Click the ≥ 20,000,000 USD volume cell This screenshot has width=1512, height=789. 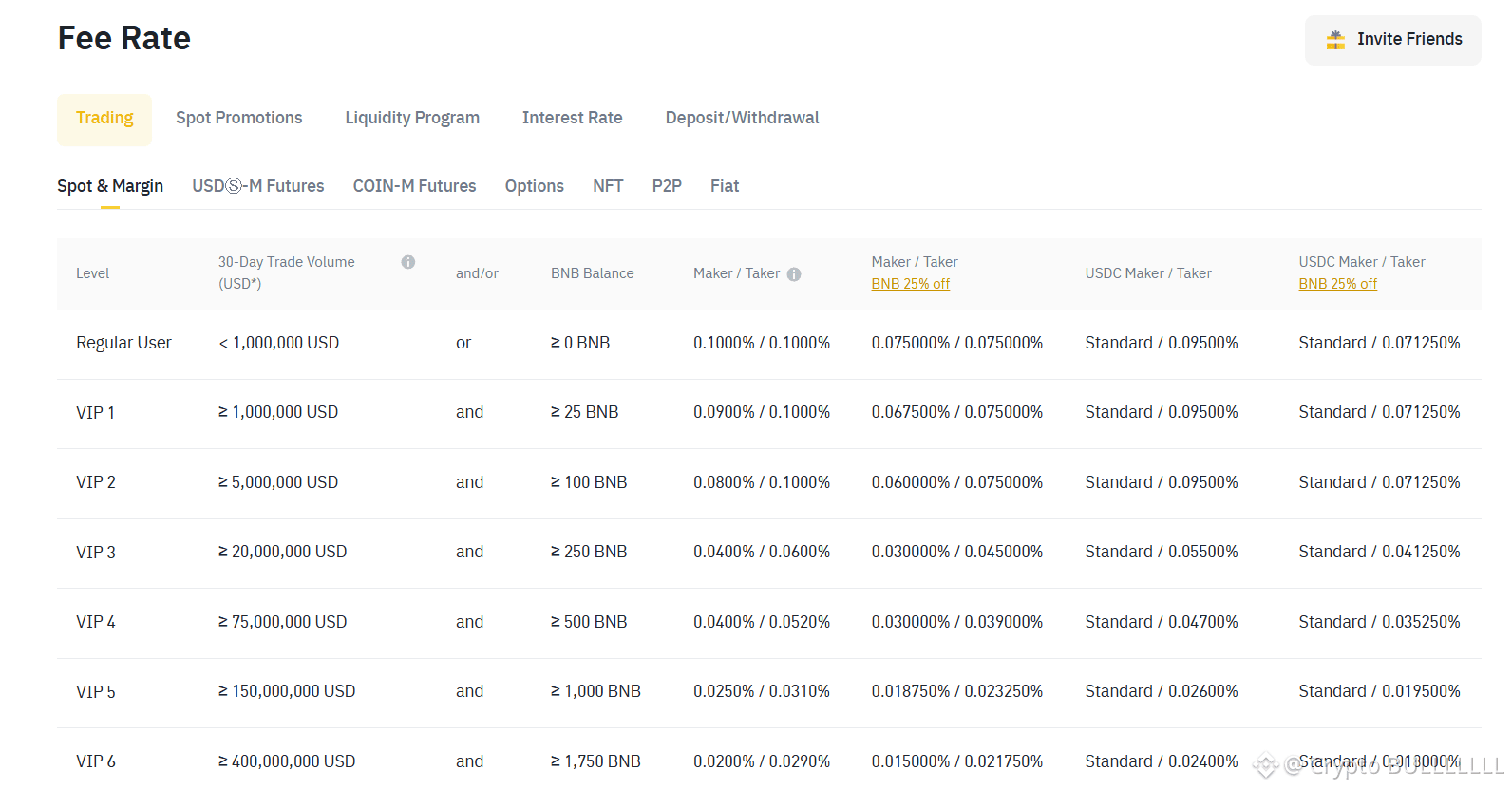click(283, 552)
